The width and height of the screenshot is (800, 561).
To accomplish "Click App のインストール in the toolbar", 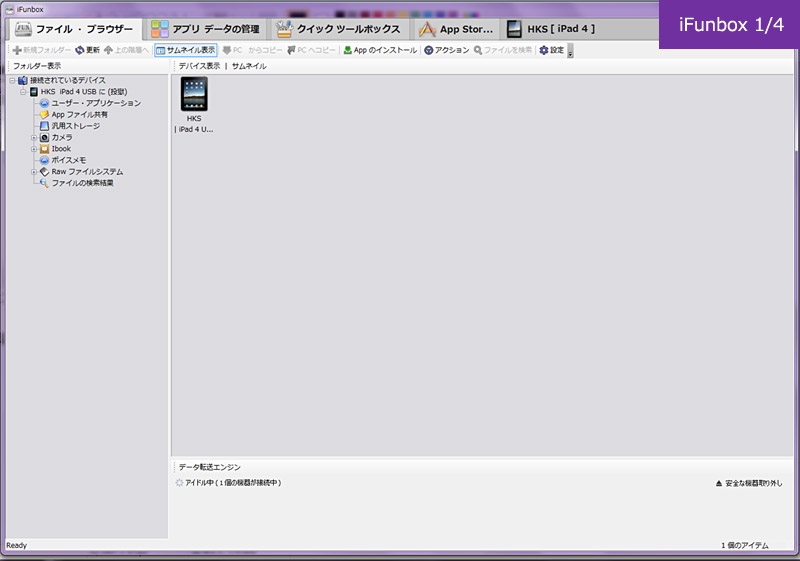I will [380, 50].
